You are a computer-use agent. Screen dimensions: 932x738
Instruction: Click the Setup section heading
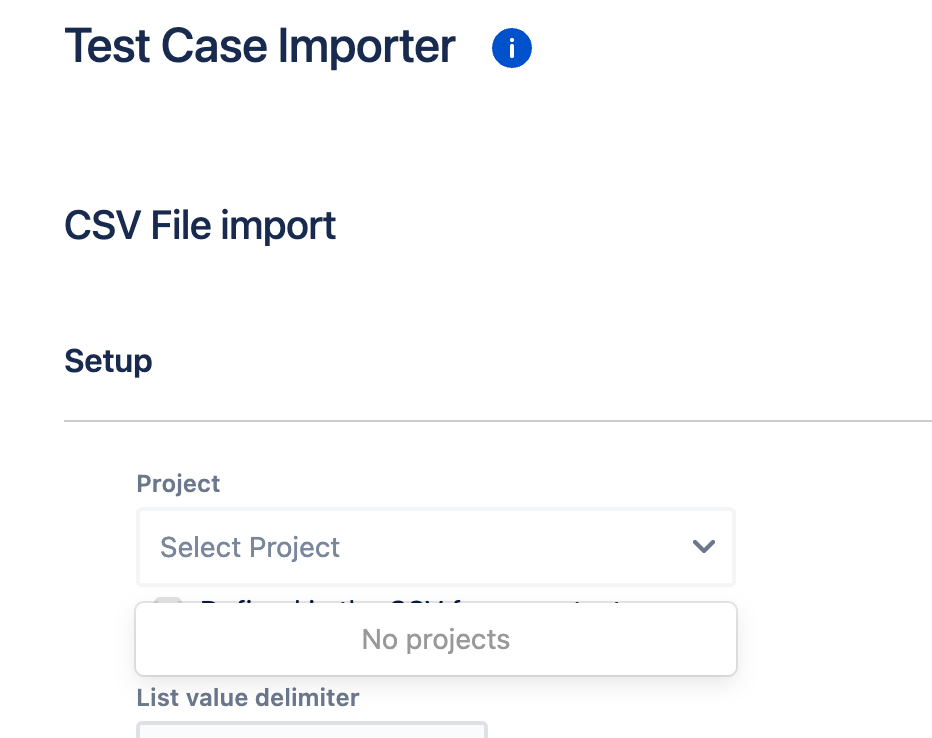pyautogui.click(x=108, y=361)
